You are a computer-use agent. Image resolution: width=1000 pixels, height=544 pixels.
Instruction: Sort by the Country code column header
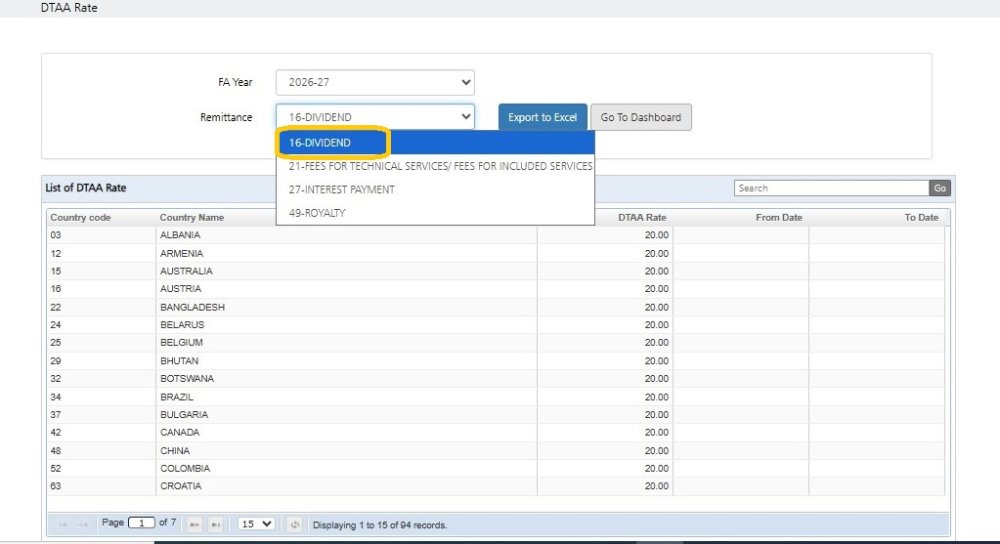click(80, 217)
